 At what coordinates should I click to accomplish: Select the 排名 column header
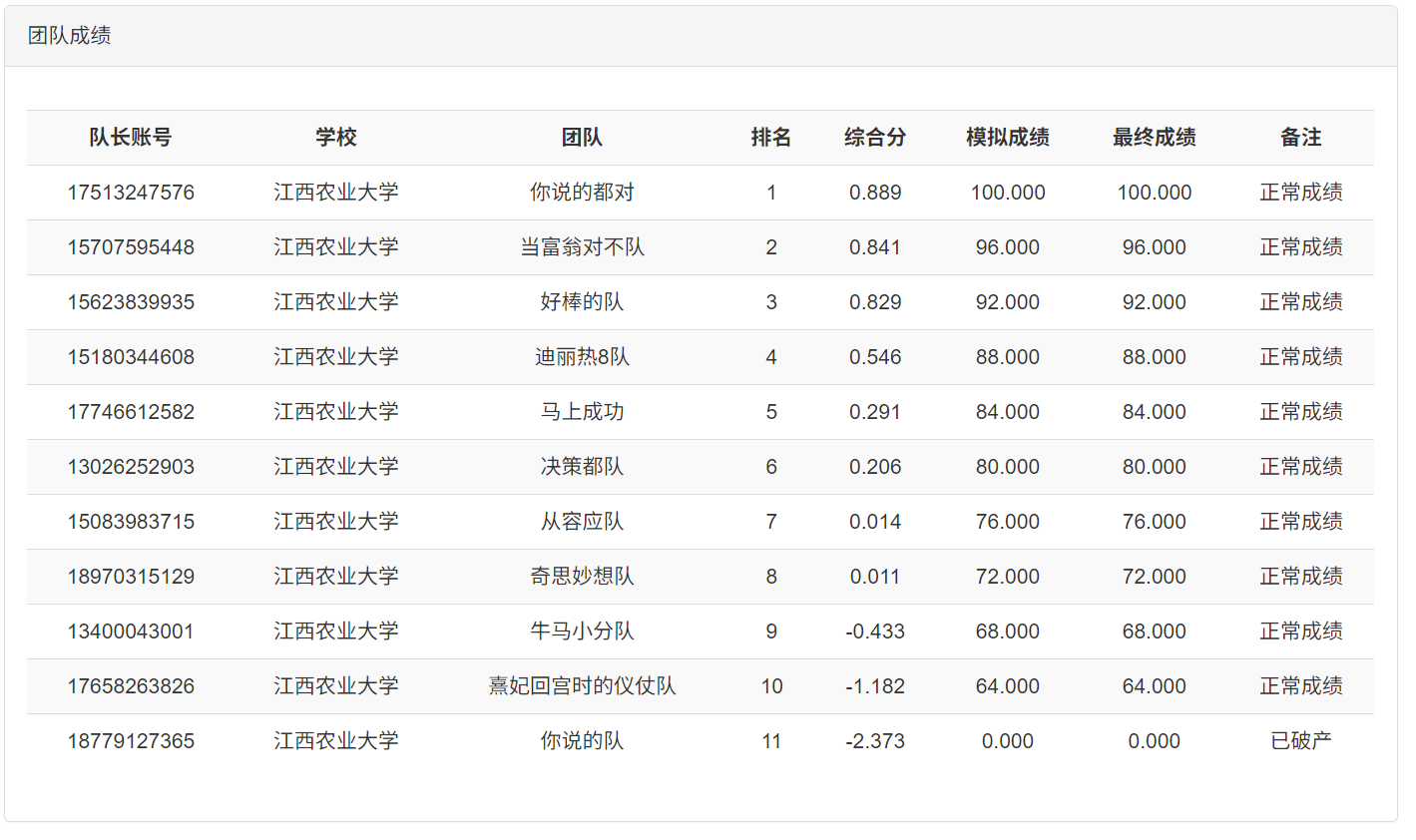pos(771,138)
